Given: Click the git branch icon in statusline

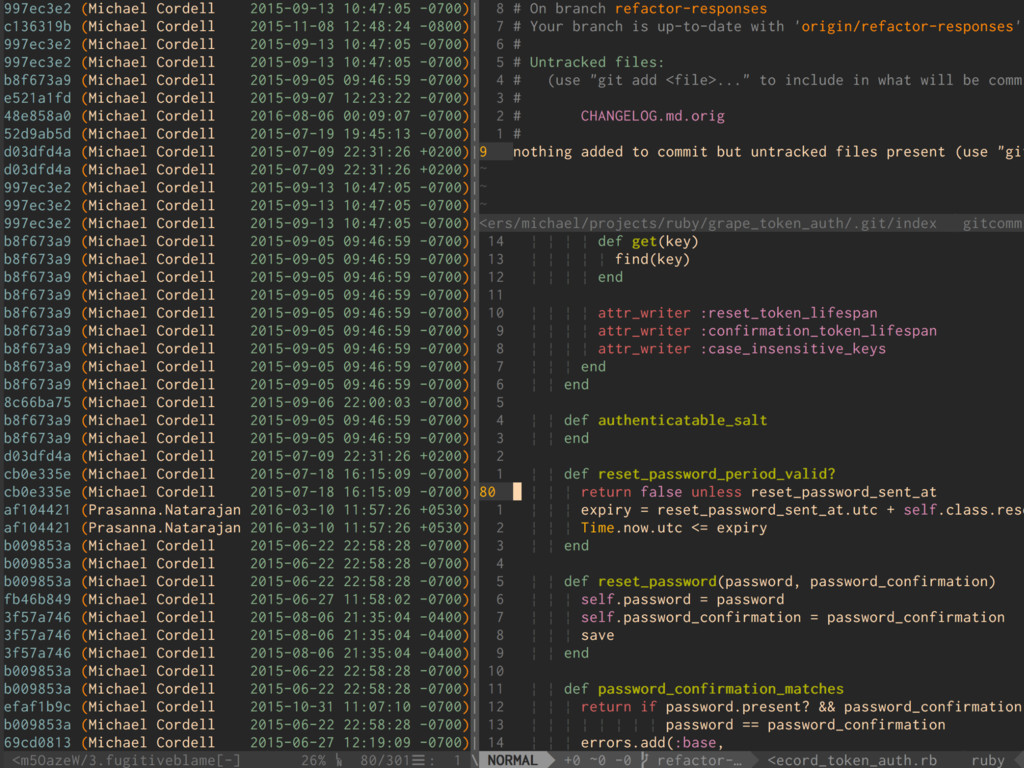Looking at the screenshot, I should coord(645,760).
